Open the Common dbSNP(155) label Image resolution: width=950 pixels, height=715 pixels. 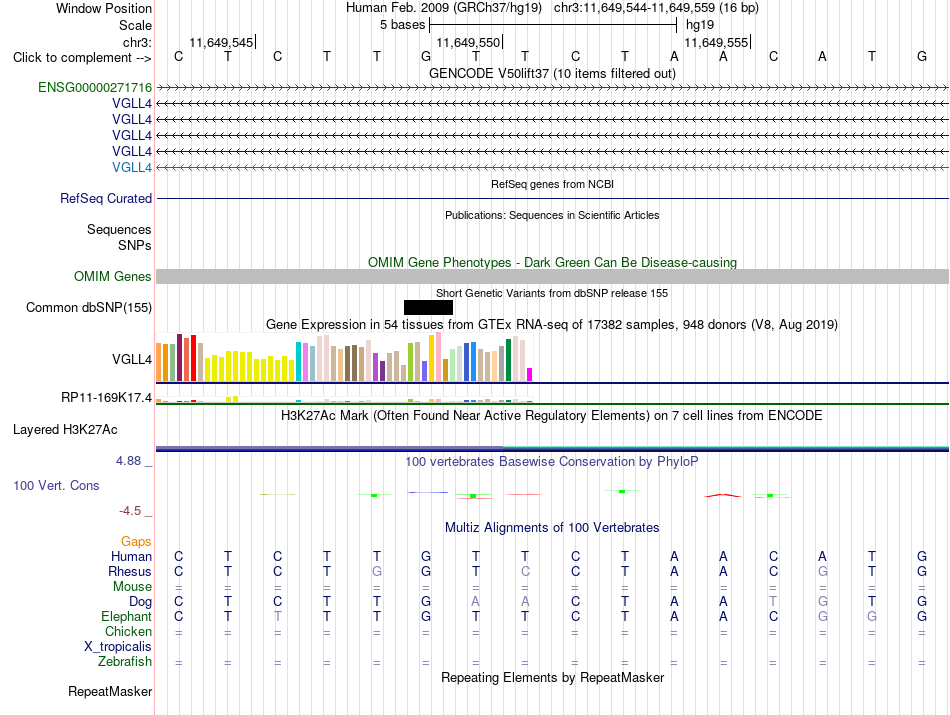tap(88, 307)
